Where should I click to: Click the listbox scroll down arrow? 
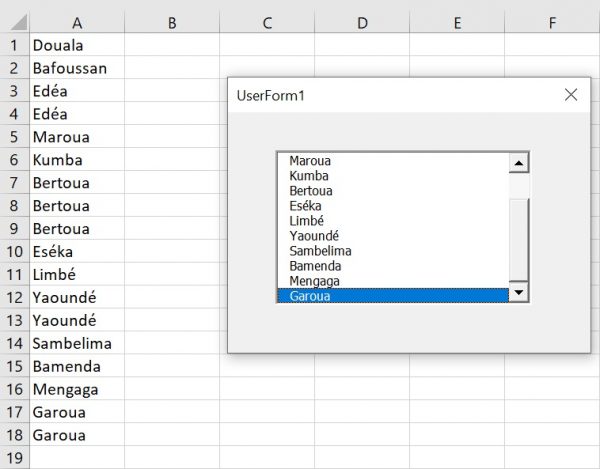click(x=518, y=292)
